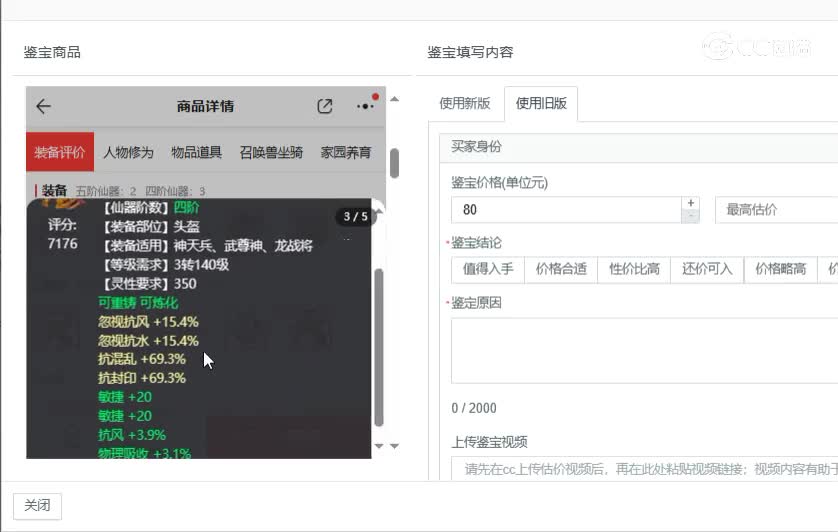Click the 评分: 7176 score text
Screen dimensions: 838x532
(x=63, y=234)
